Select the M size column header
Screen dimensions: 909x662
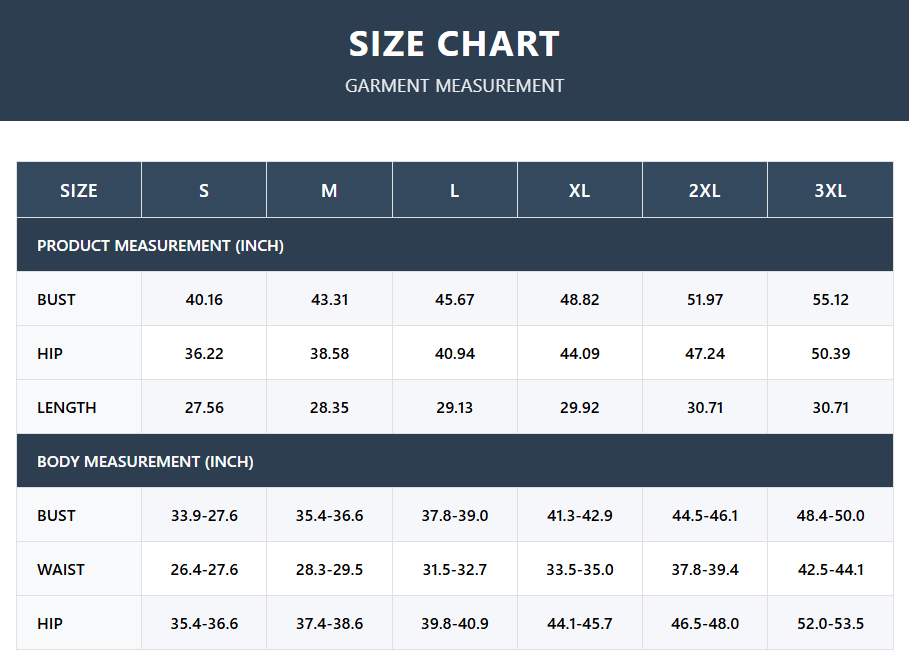click(329, 190)
